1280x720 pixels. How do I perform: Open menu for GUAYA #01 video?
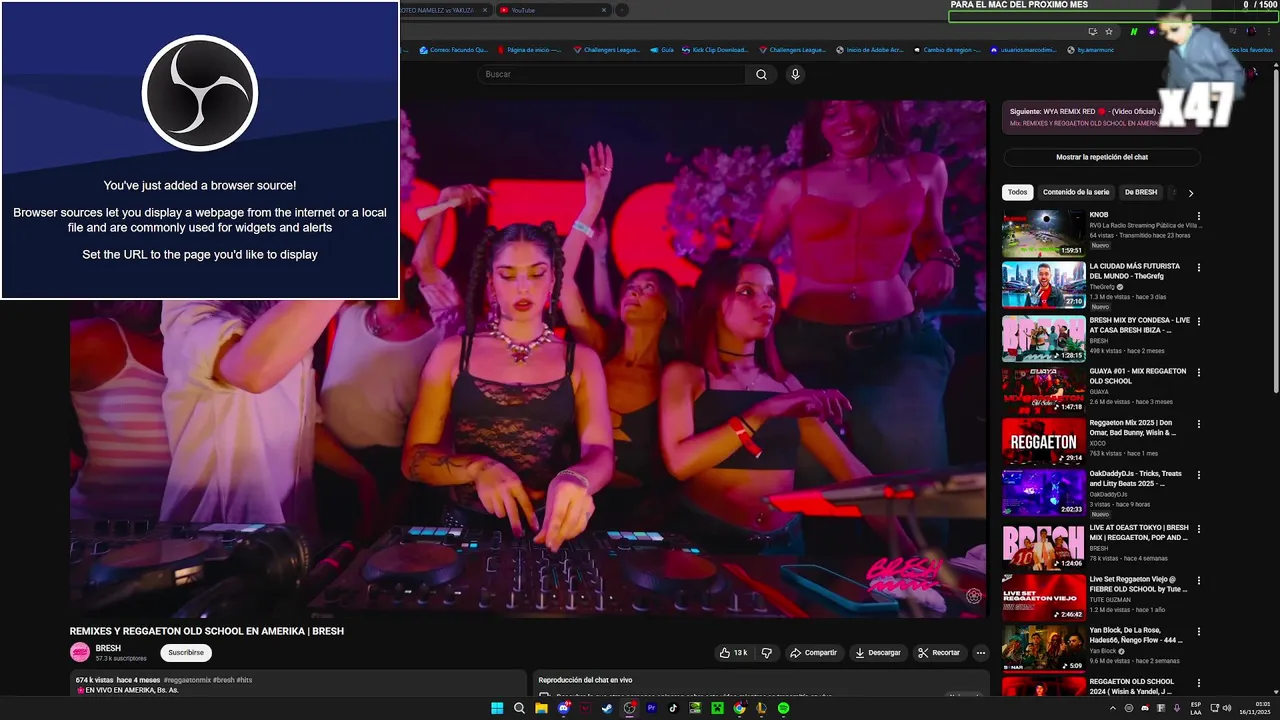click(1199, 373)
